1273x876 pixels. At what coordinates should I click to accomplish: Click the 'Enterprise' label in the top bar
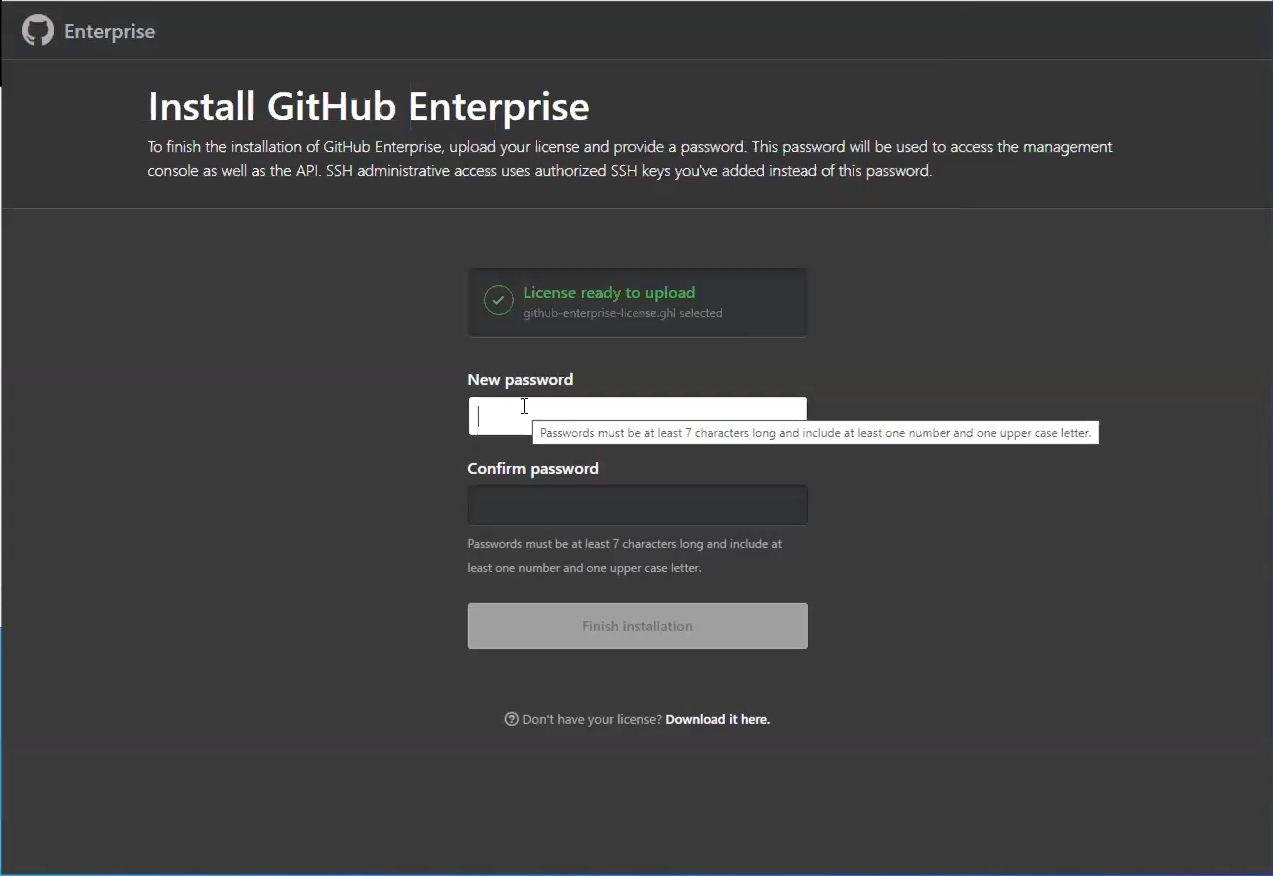point(109,31)
